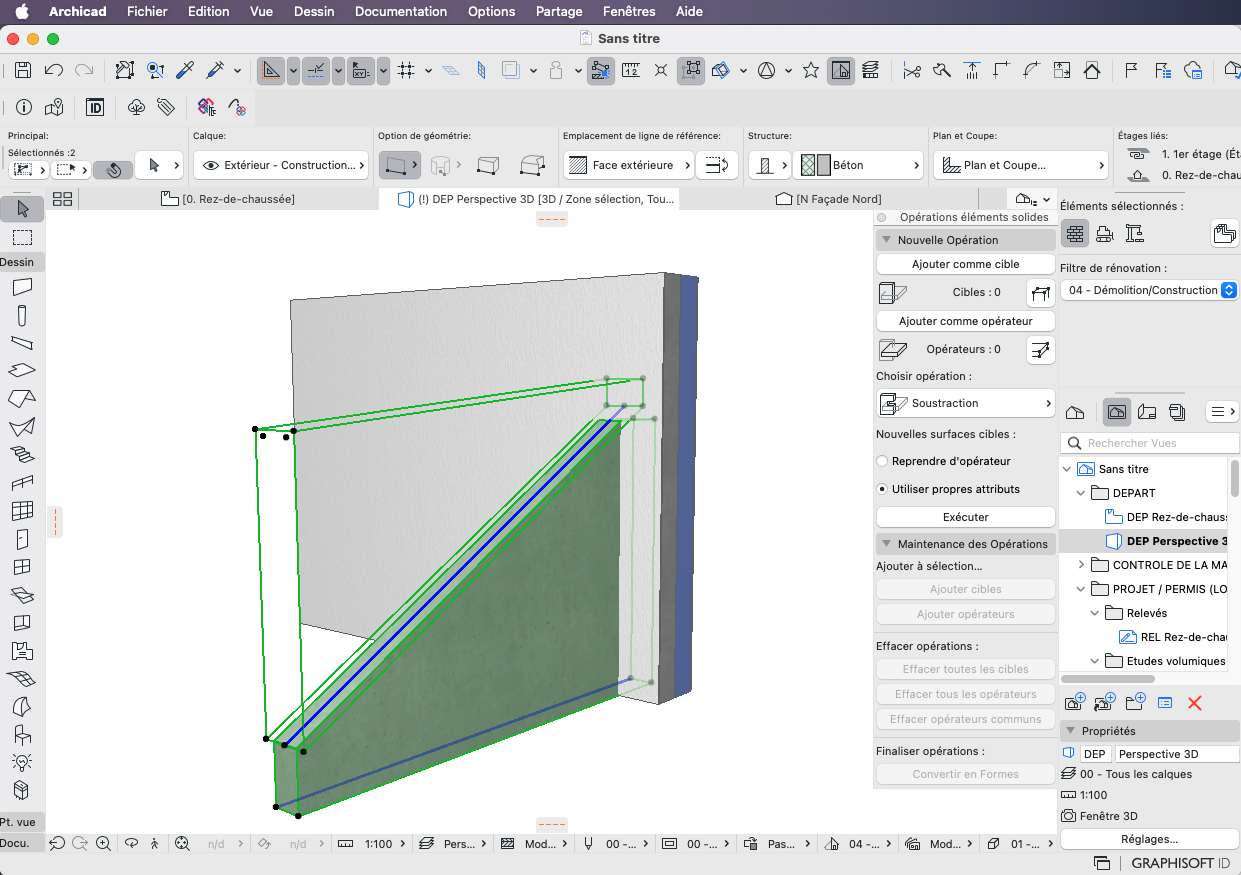Select the Stair tool in the toolbox
Viewport: 1241px width, 875px height.
[22, 455]
